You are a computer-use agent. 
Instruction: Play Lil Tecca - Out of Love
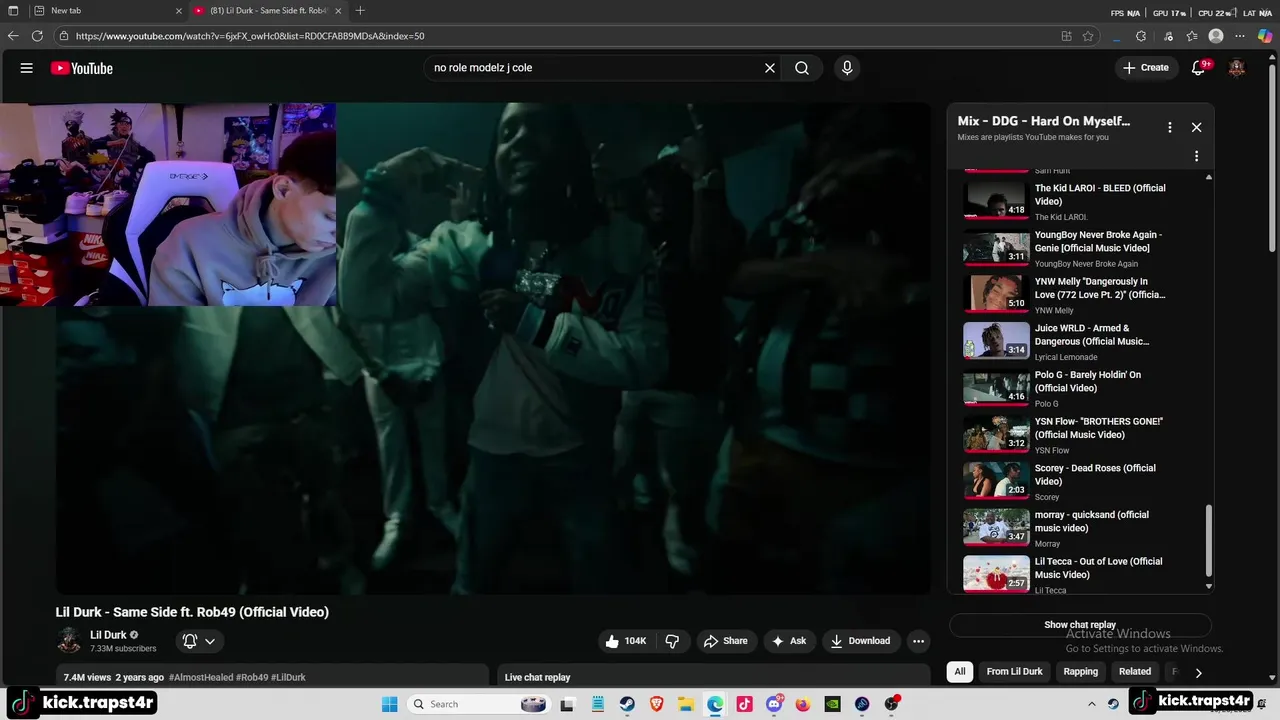coord(996,574)
